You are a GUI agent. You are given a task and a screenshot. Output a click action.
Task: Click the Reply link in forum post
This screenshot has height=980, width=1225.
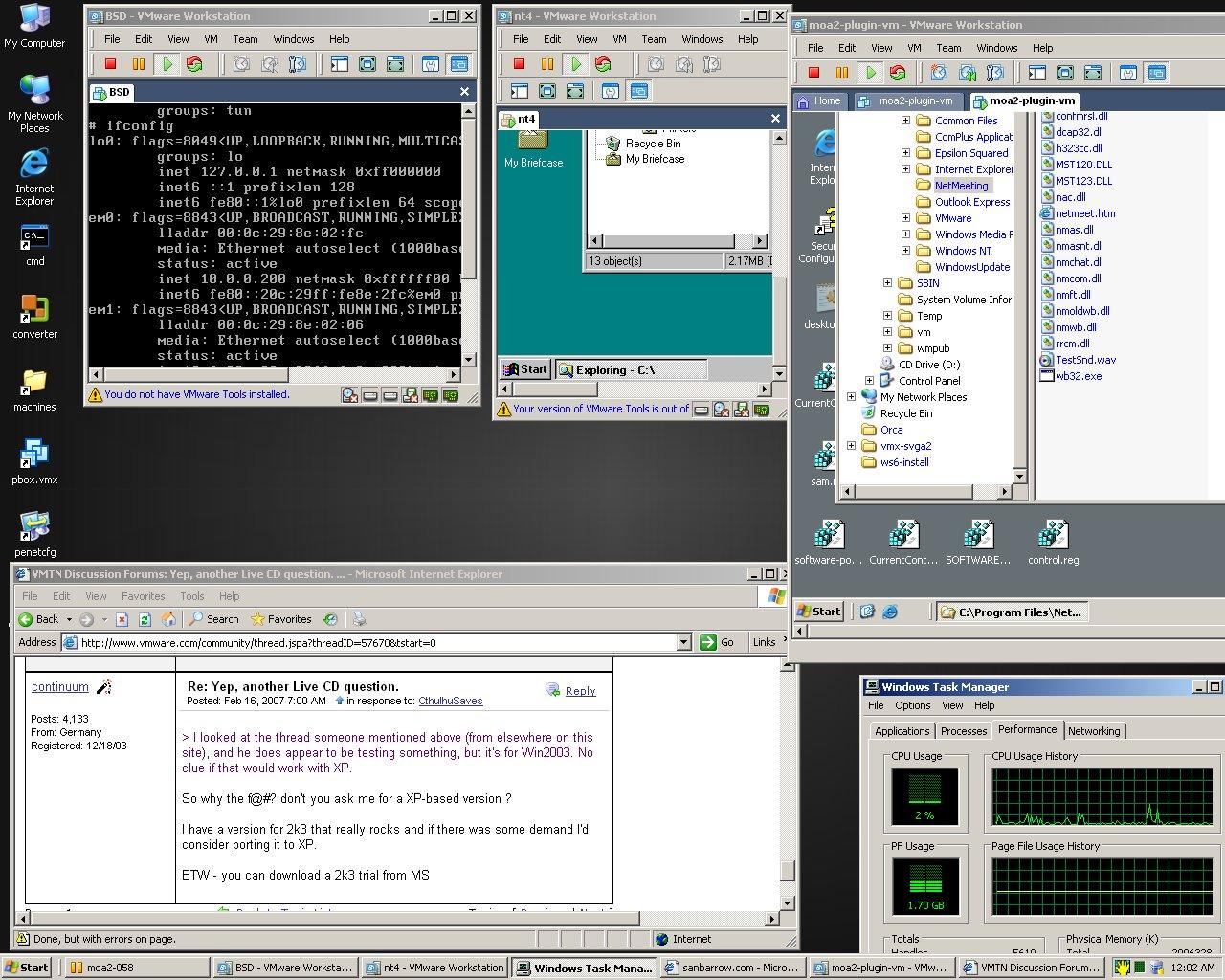[580, 691]
